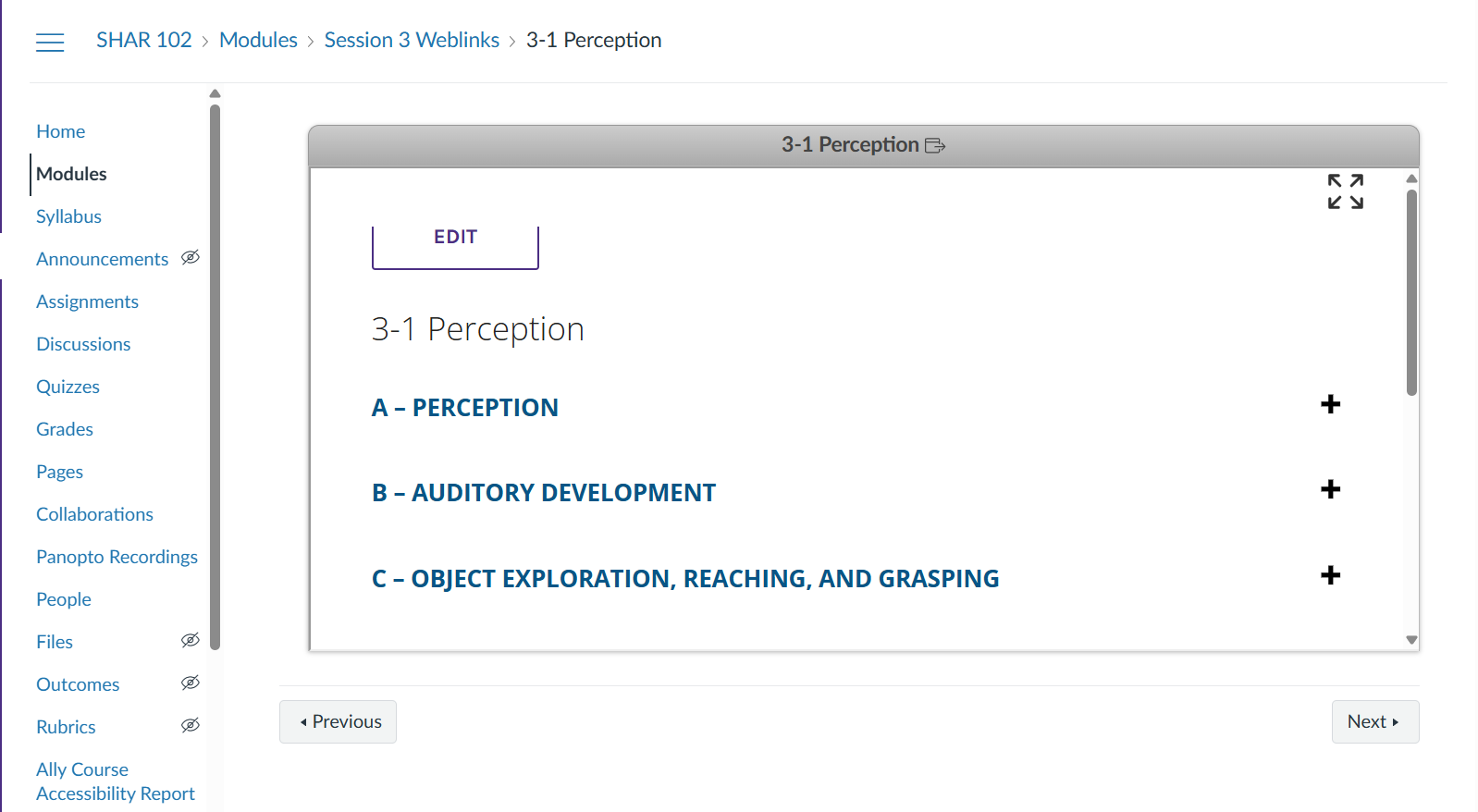Go to the Next module item

[x=1374, y=721]
